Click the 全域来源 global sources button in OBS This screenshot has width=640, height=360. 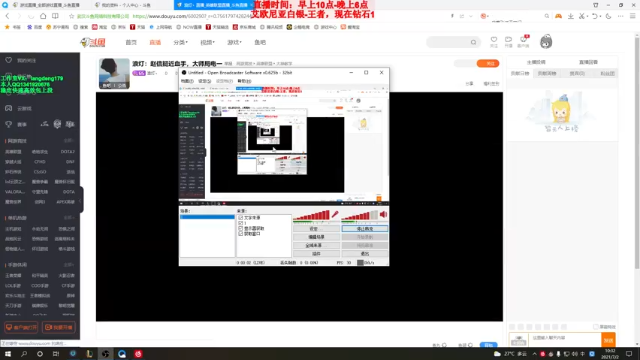click(316, 245)
